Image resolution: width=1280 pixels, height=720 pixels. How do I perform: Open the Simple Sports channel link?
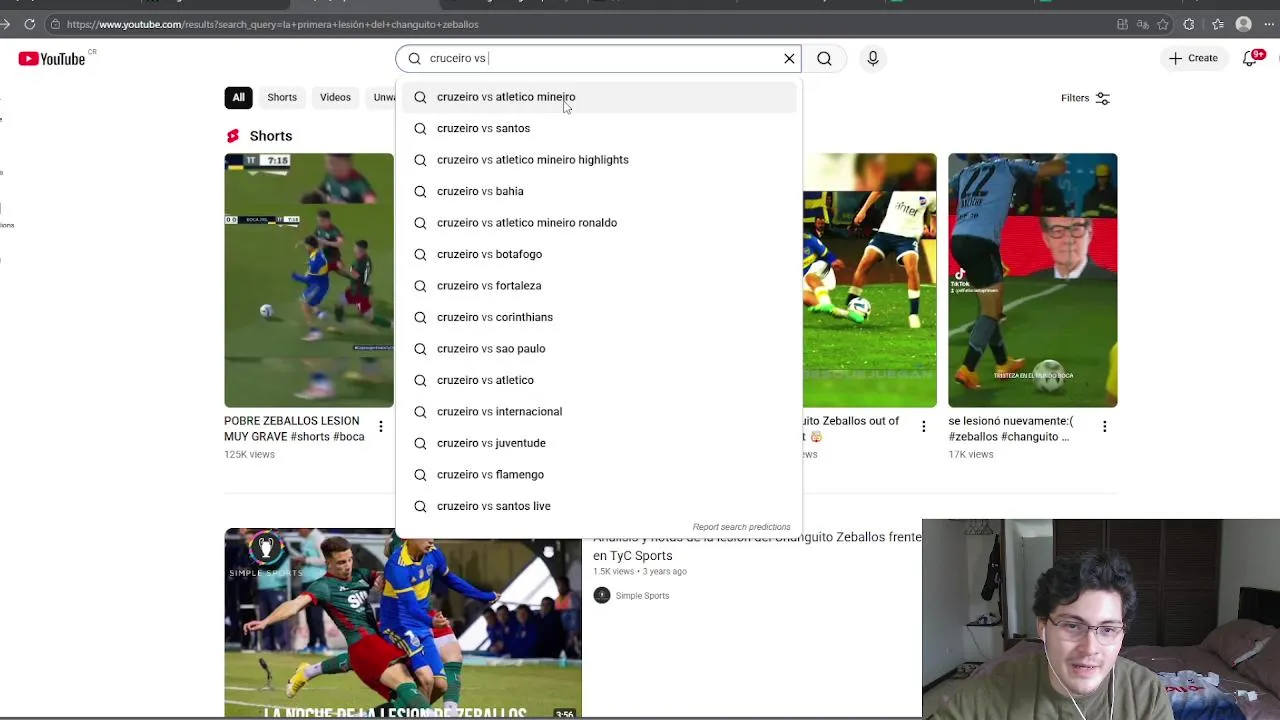coord(642,596)
